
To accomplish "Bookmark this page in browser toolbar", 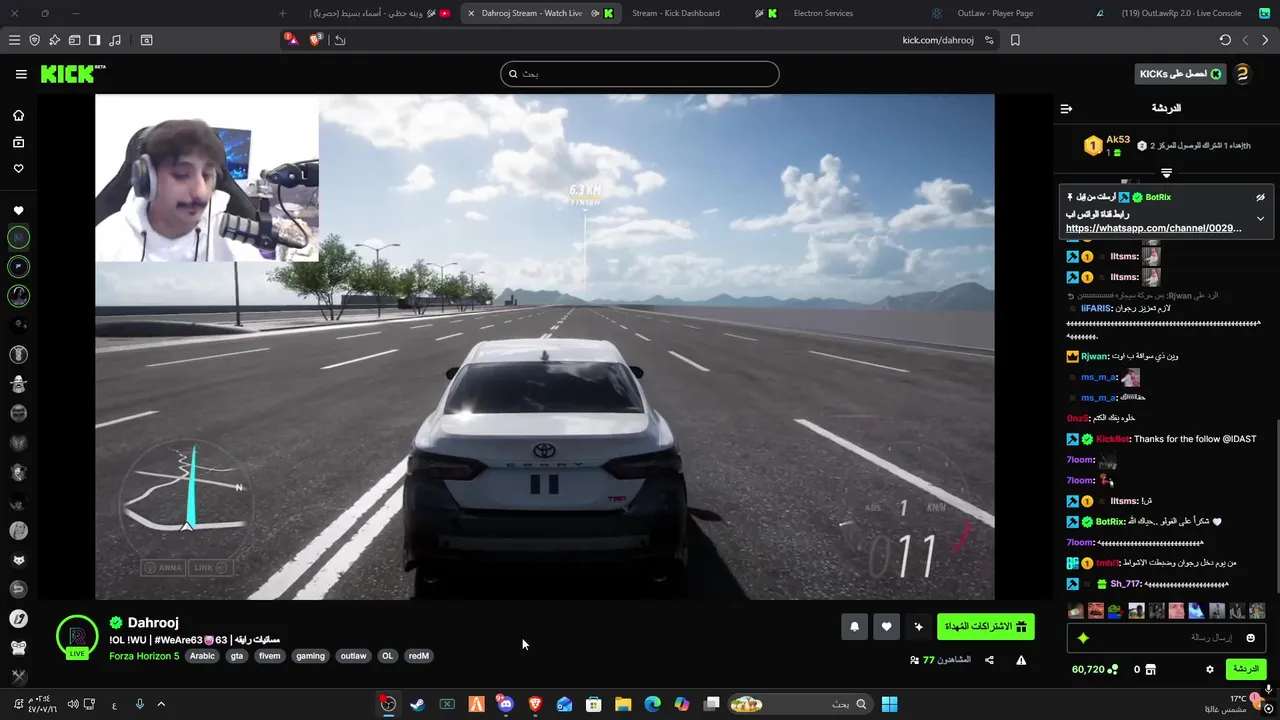I will click(x=1015, y=40).
